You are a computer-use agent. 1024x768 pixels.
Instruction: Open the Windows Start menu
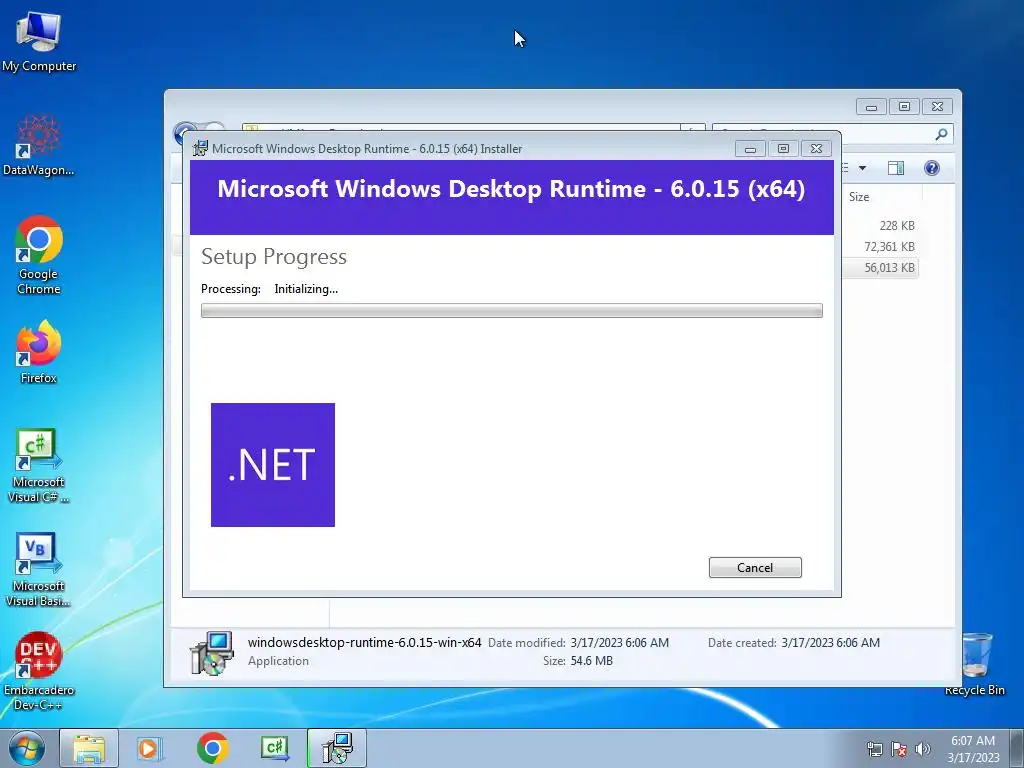[x=27, y=748]
